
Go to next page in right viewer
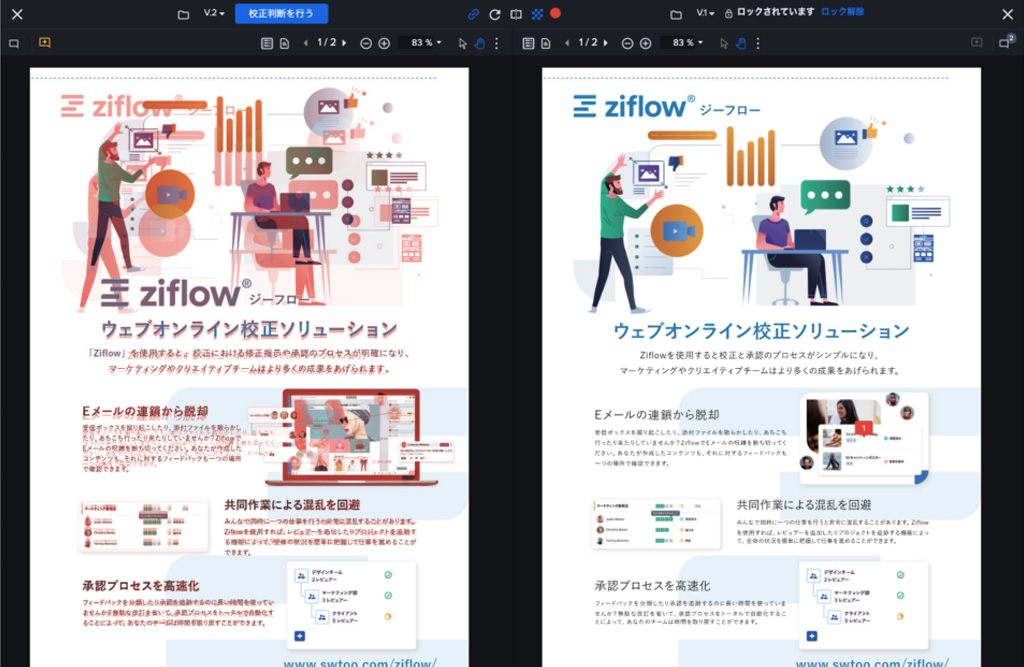click(x=605, y=43)
